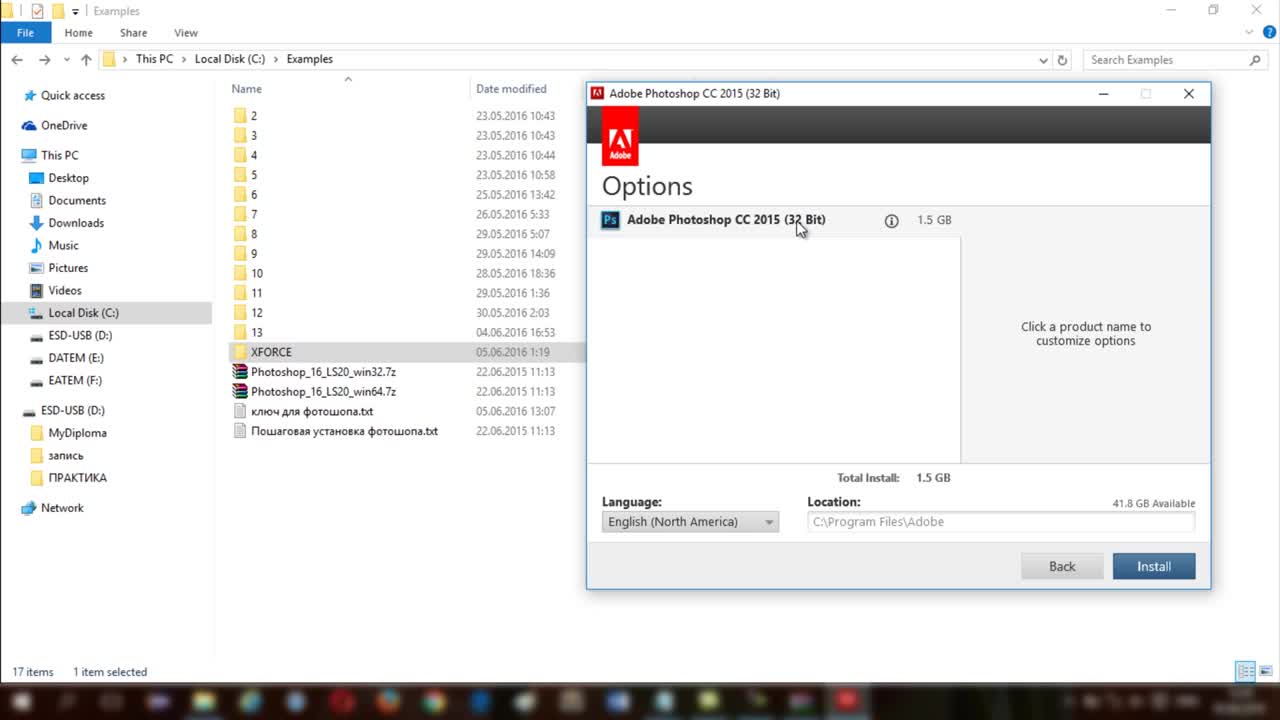Select Network in navigation pane
This screenshot has width=1280, height=720.
pyautogui.click(x=62, y=508)
